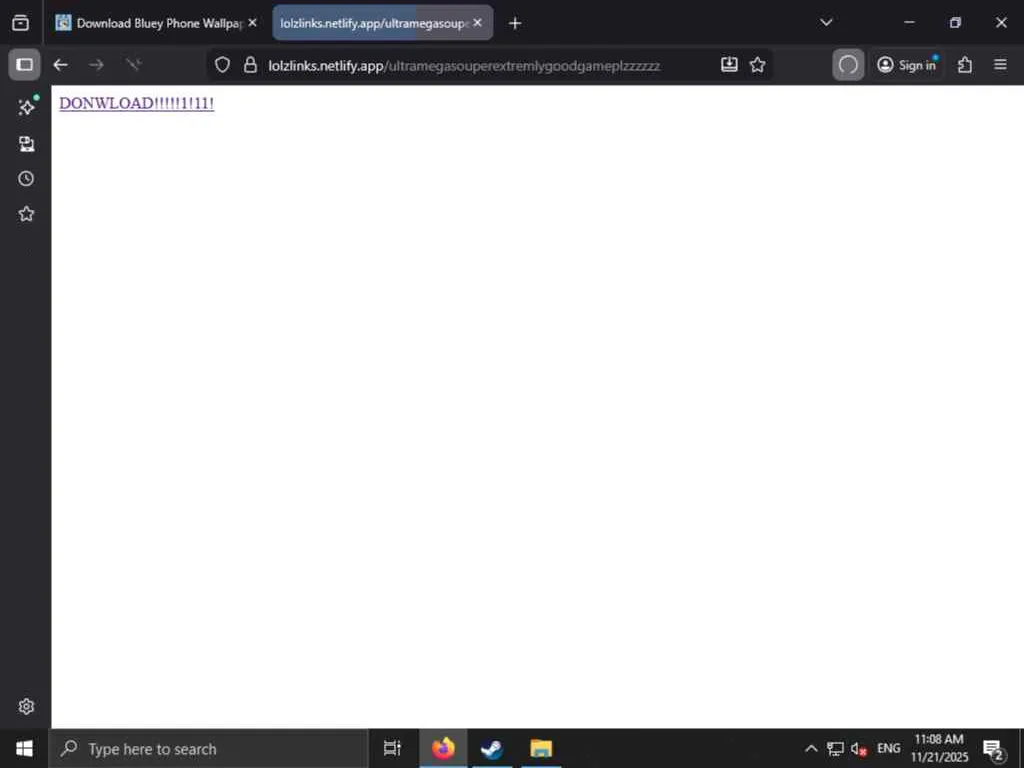This screenshot has width=1024, height=768.
Task: Open the History sidebar clock icon
Action: point(26,178)
